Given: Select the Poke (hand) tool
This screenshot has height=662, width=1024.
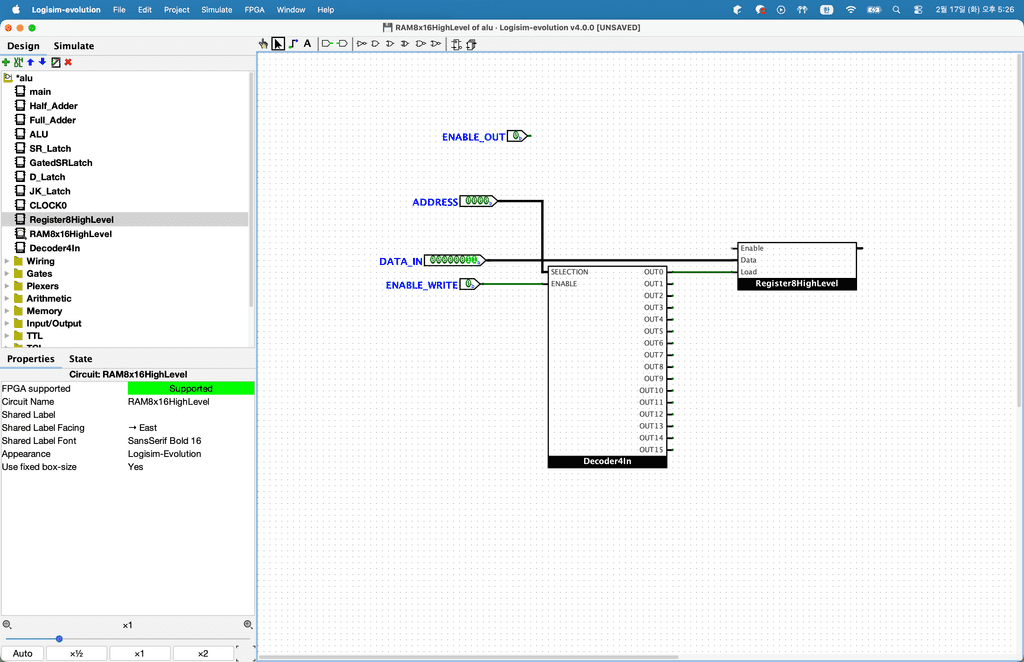Looking at the screenshot, I should [263, 44].
